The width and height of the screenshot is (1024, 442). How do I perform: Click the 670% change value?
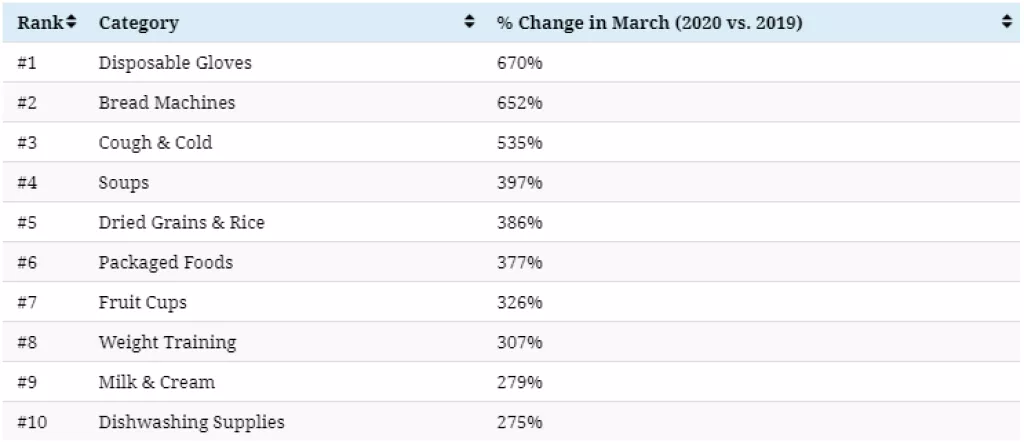519,63
